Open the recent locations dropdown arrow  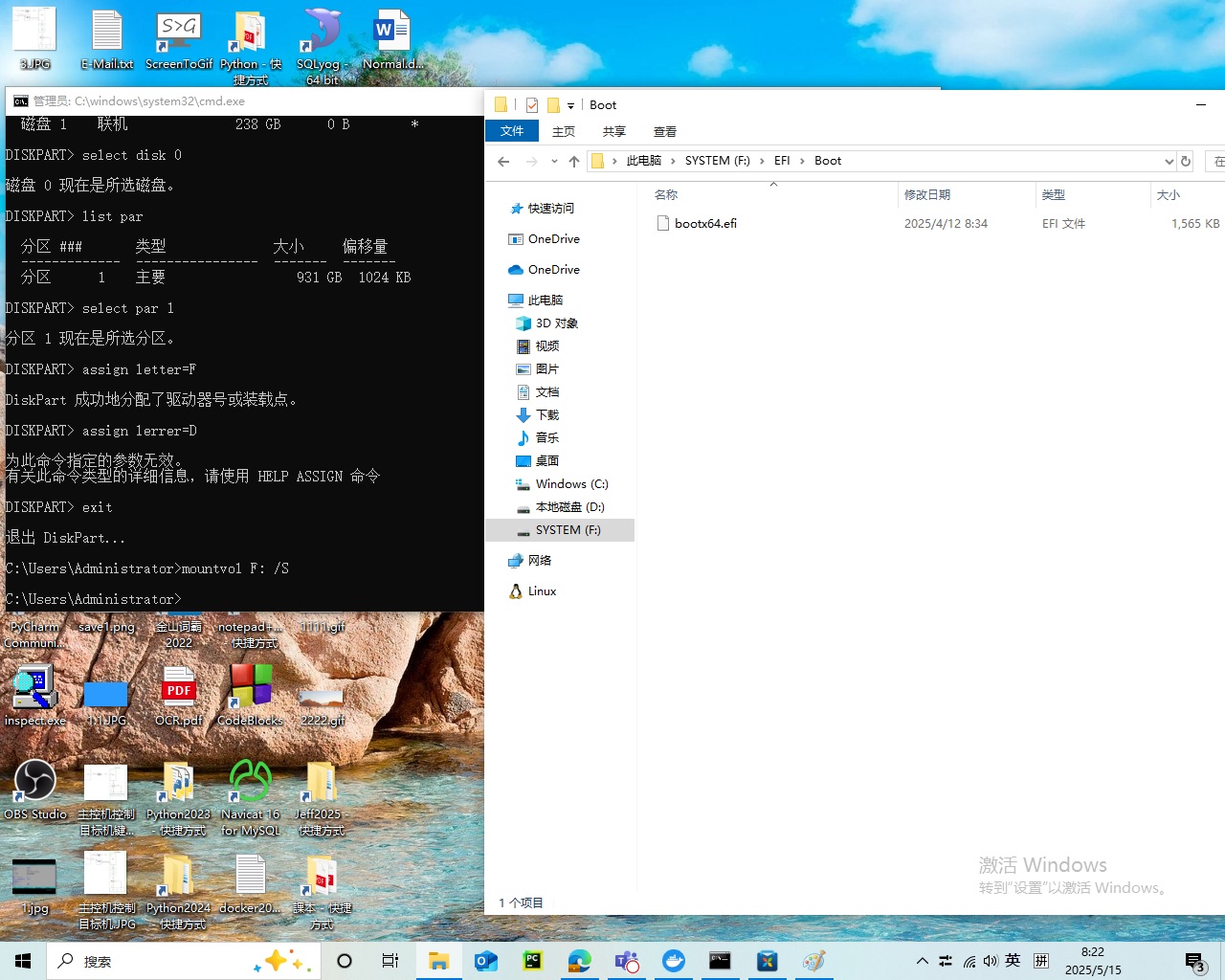coord(554,161)
